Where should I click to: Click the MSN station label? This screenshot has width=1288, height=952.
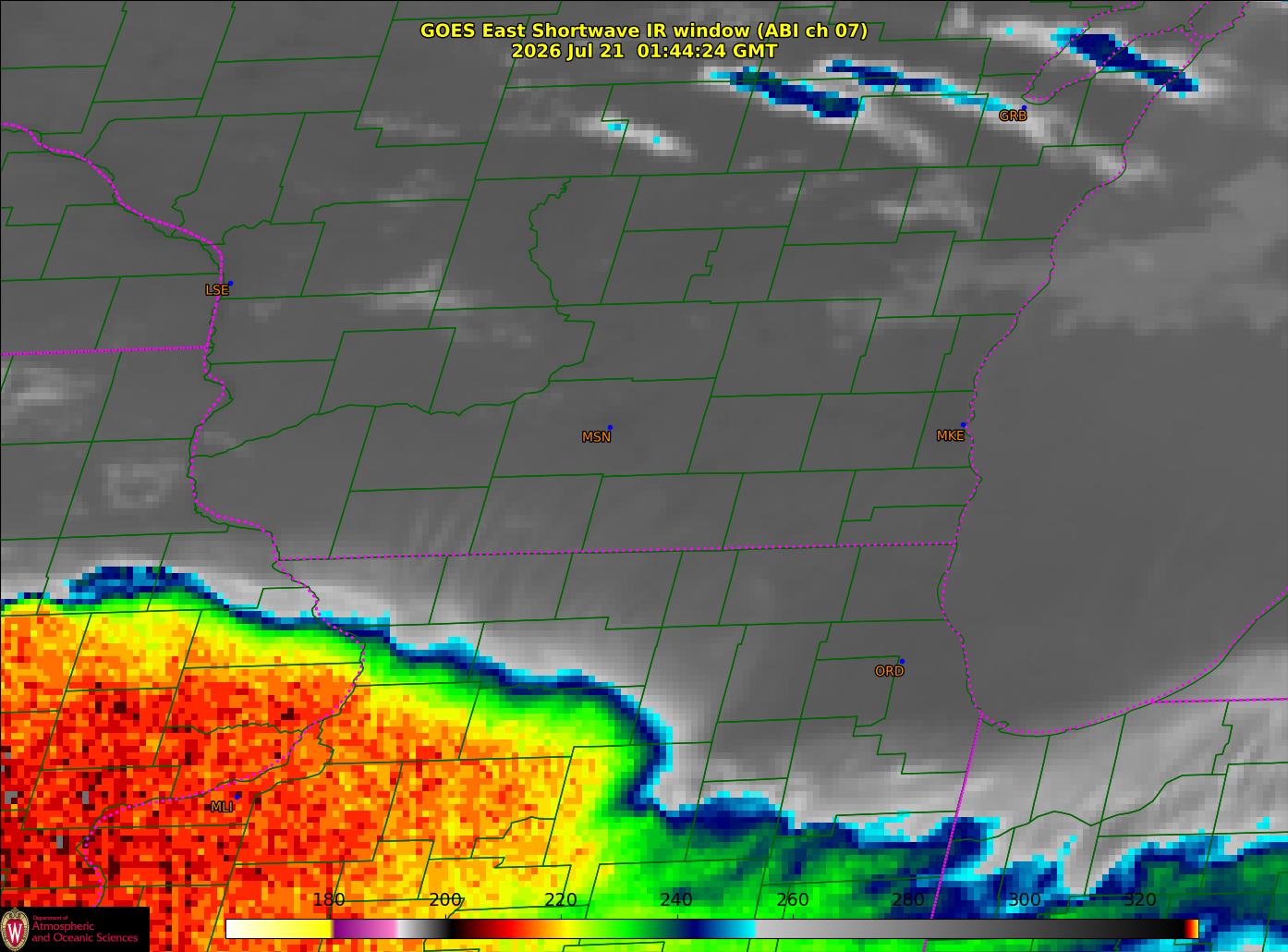point(596,437)
